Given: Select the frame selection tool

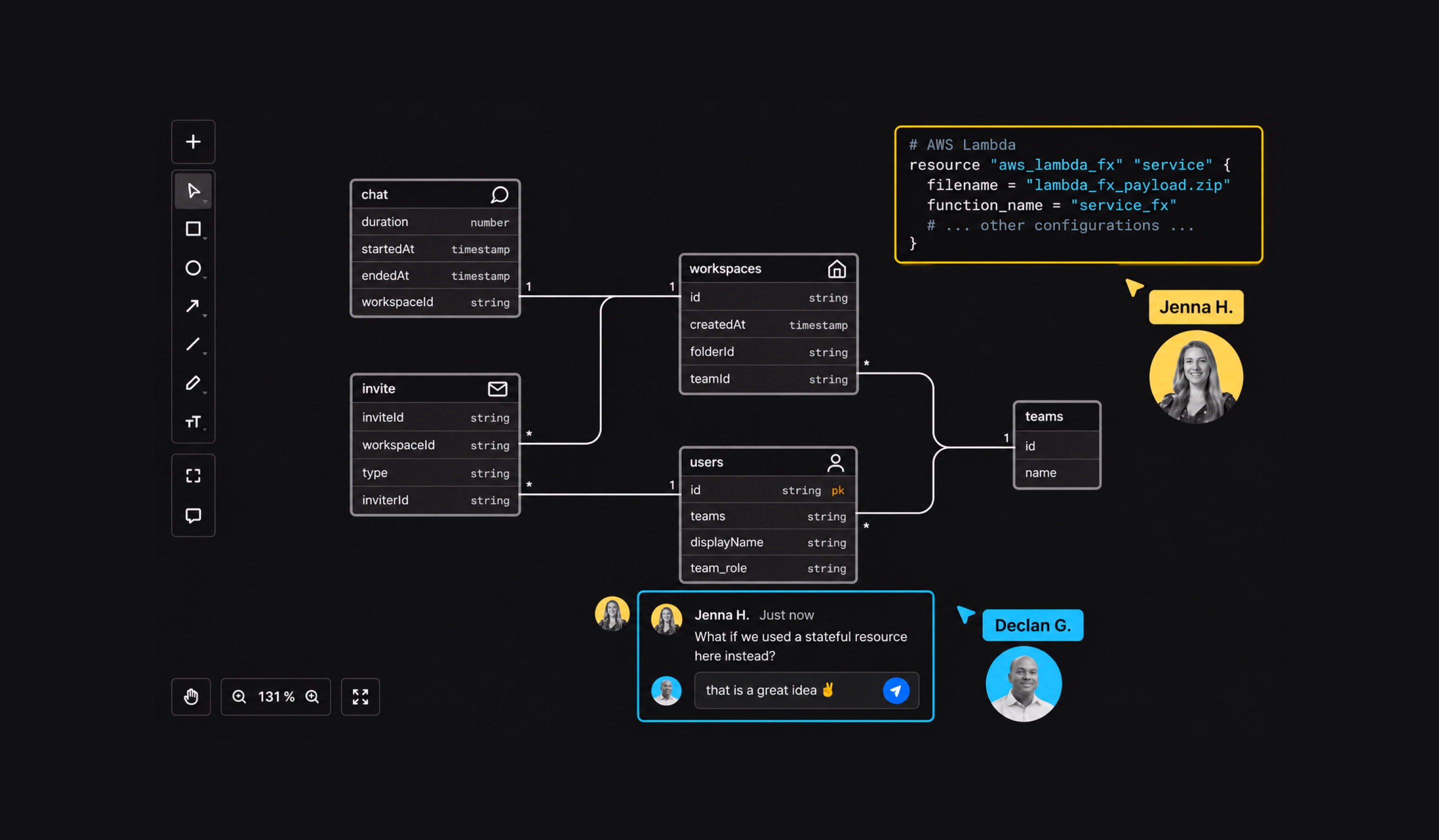Looking at the screenshot, I should click(193, 476).
